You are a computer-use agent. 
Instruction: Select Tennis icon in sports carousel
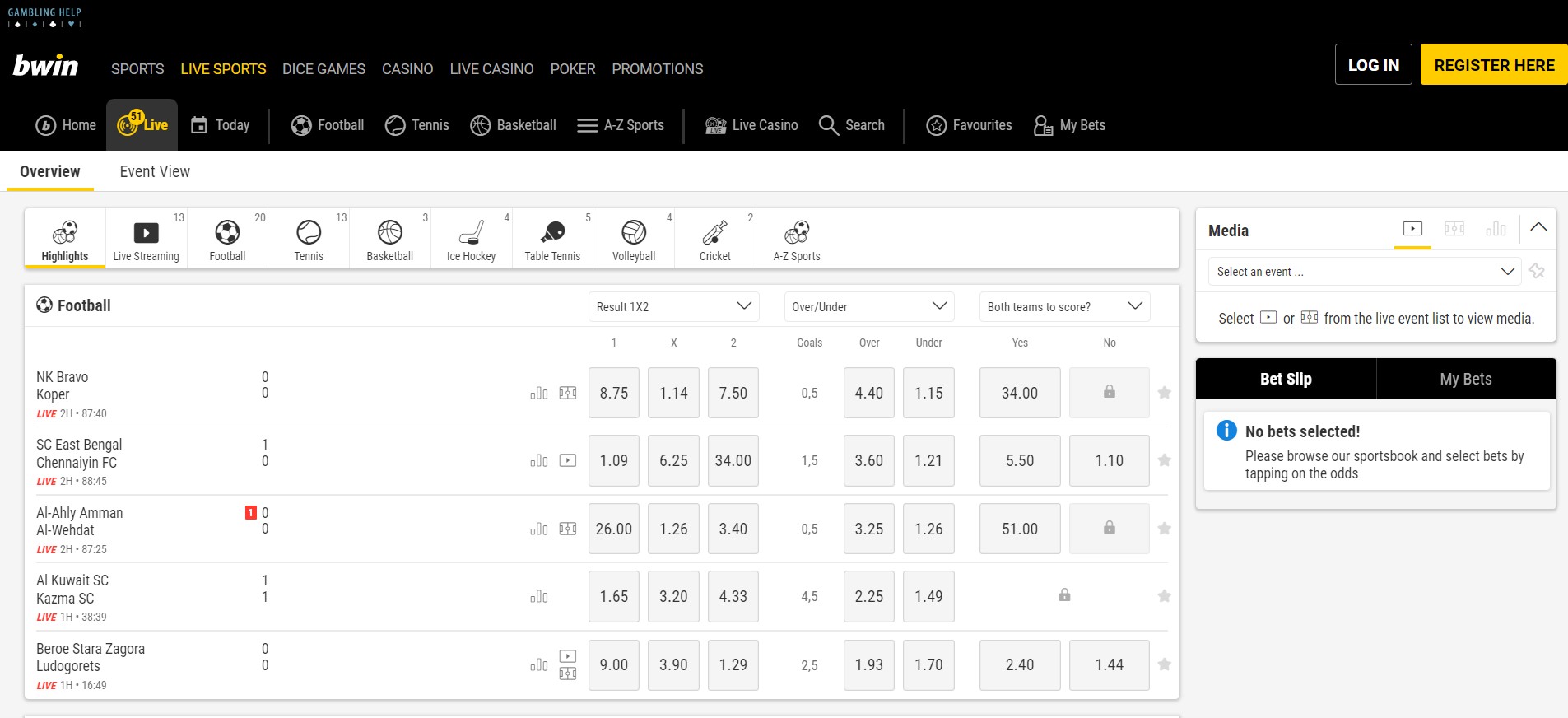(x=309, y=240)
